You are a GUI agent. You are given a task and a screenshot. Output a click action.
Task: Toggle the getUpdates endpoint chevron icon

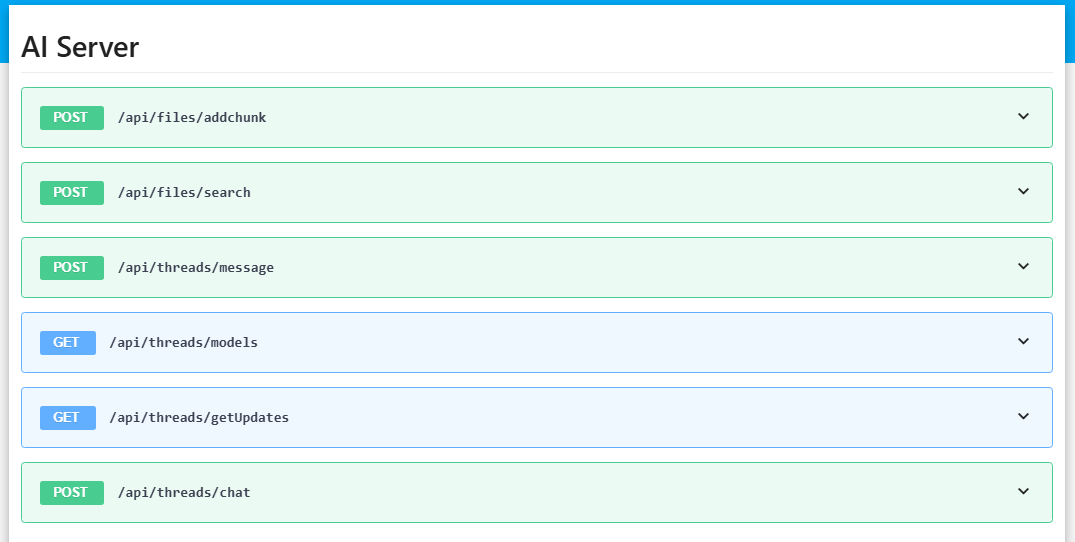[1023, 417]
